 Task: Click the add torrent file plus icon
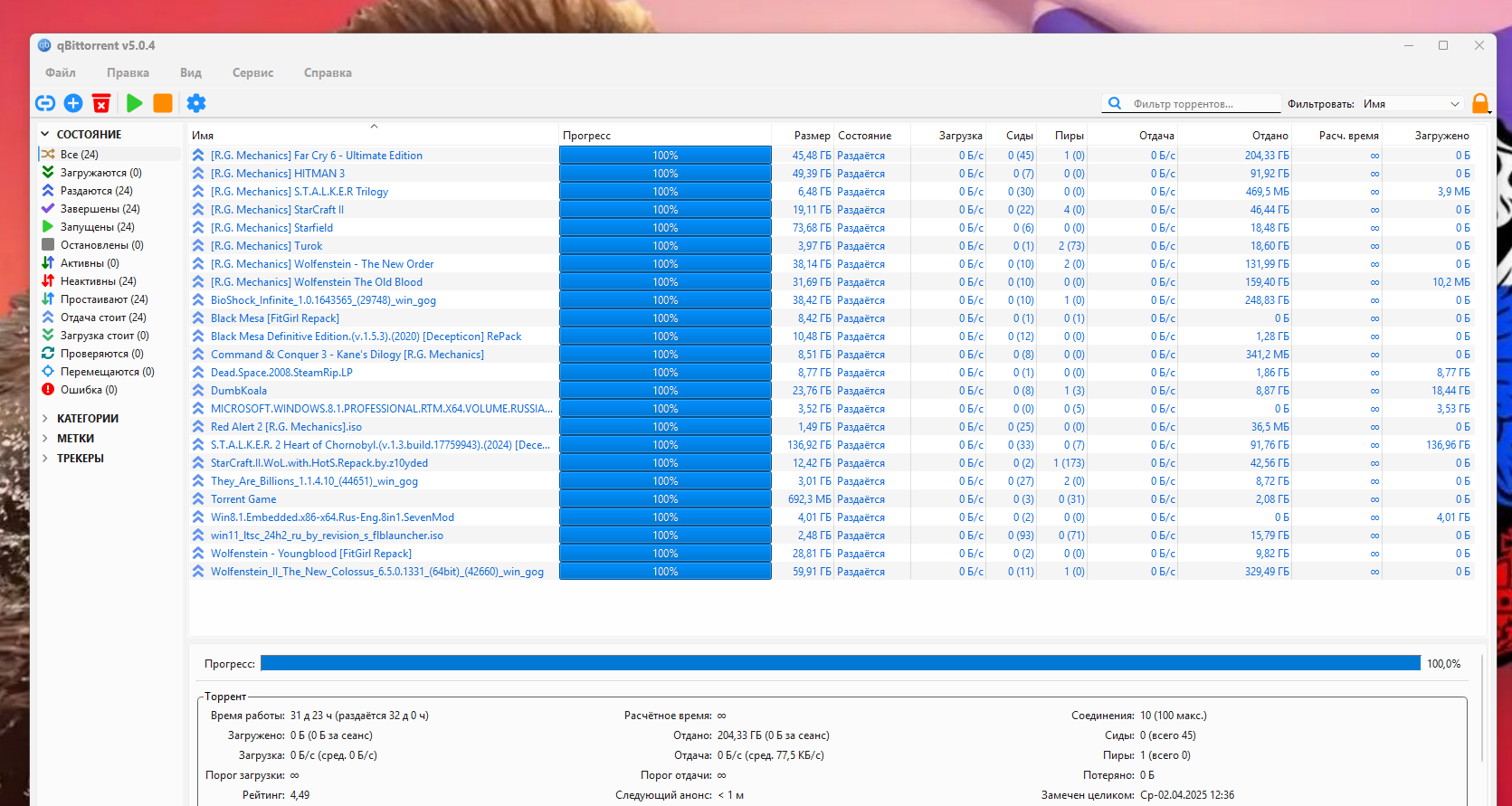tap(73, 103)
